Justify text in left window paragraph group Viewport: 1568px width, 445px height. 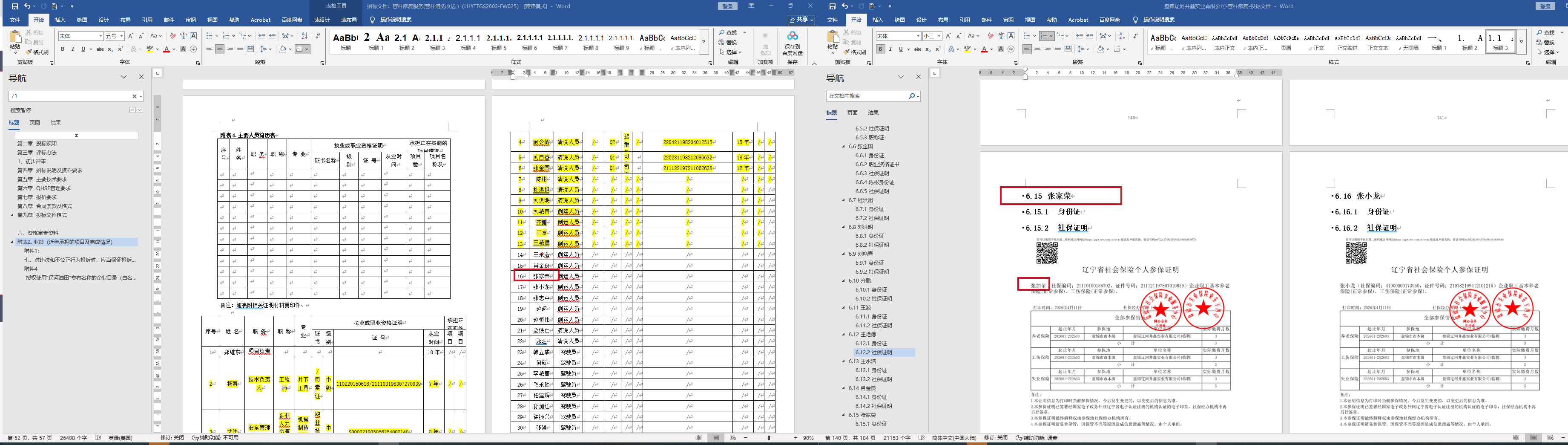[240, 49]
